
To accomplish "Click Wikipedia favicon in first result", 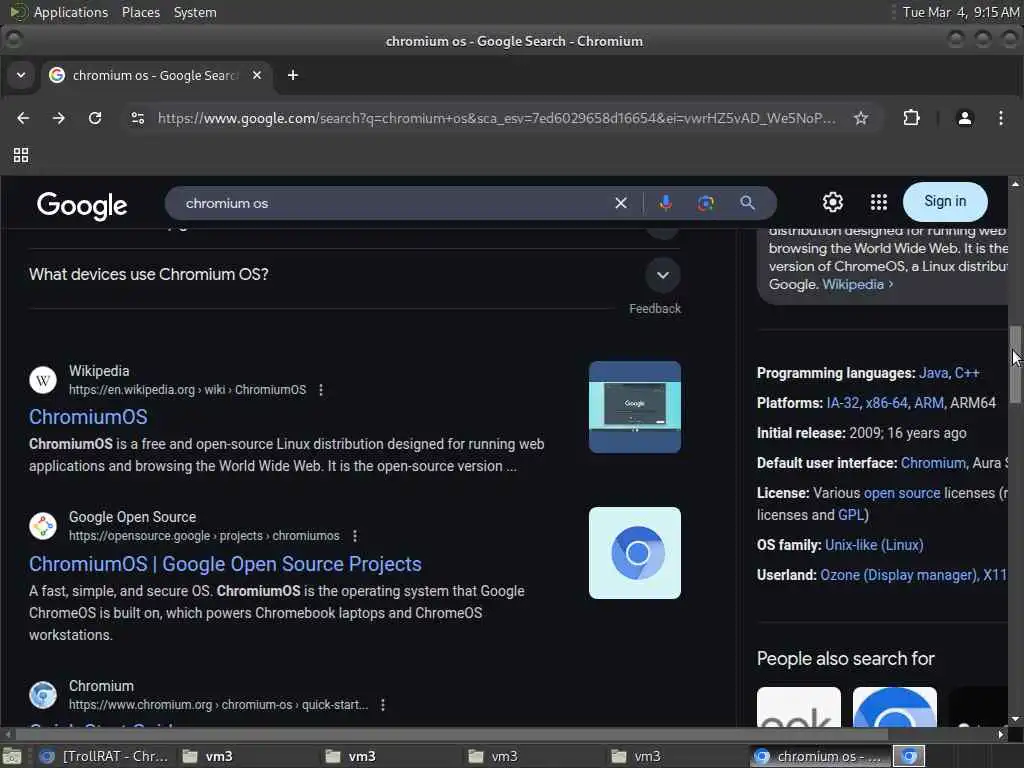I will click(x=43, y=380).
